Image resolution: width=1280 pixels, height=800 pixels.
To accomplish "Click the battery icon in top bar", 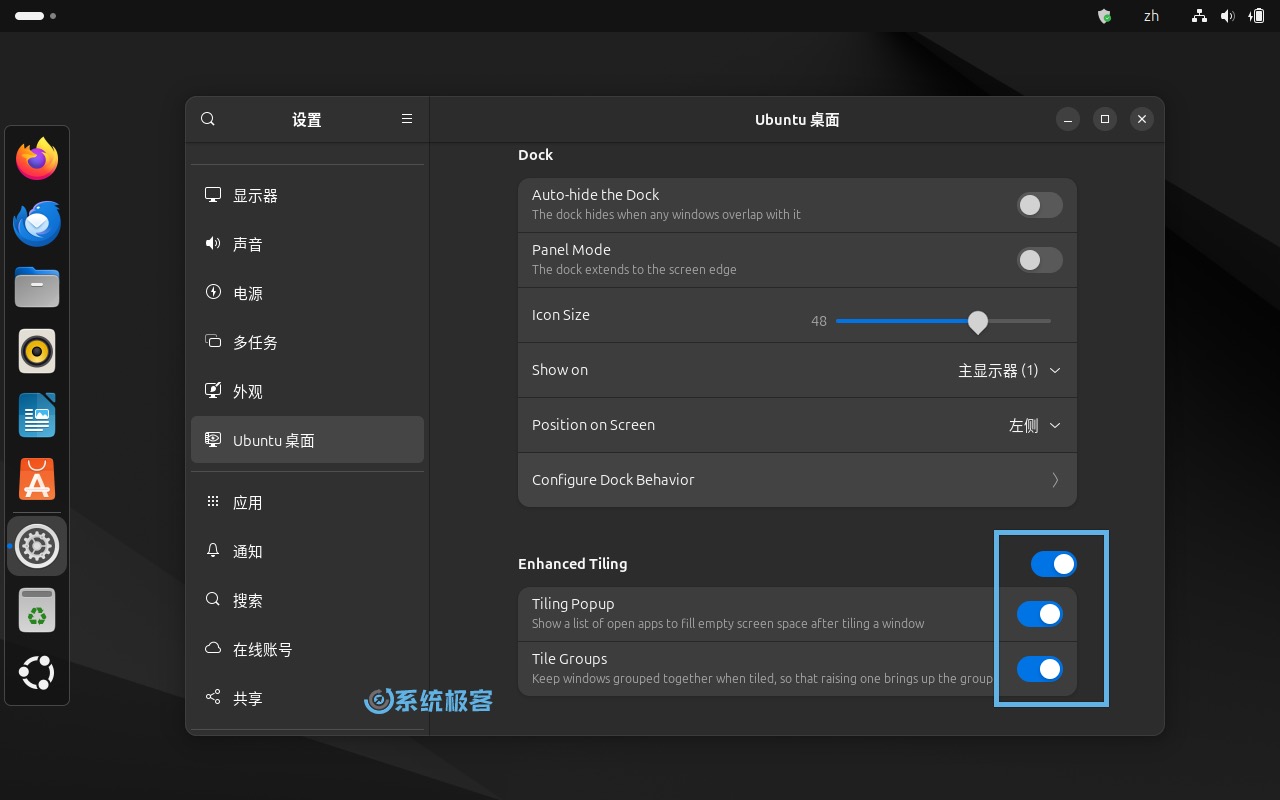I will pyautogui.click(x=1256, y=16).
